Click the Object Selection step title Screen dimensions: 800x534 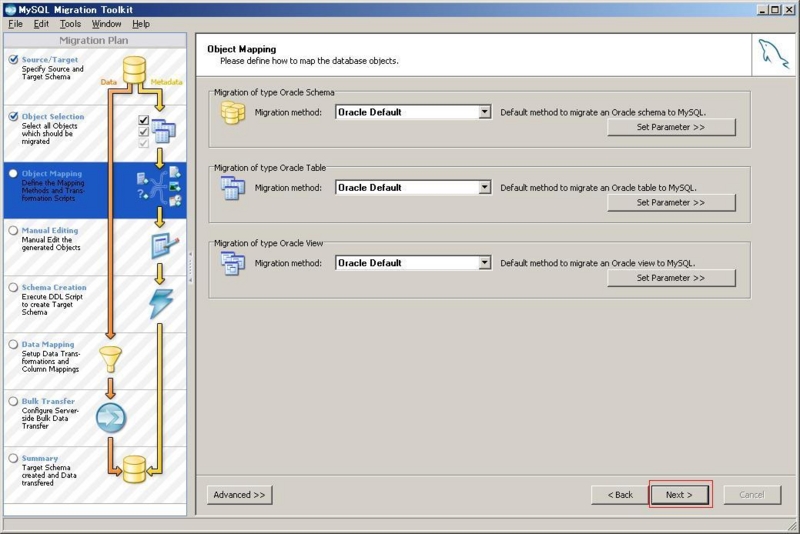point(53,117)
